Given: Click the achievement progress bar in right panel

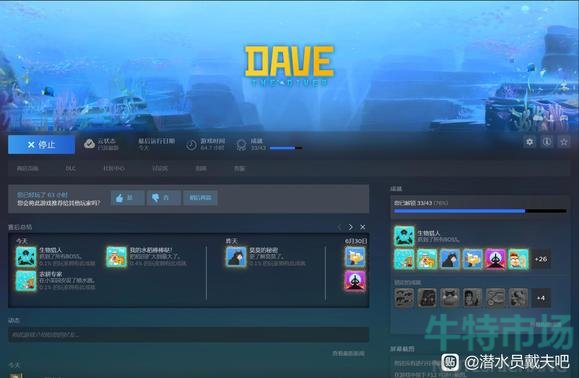Looking at the screenshot, I should [x=480, y=211].
